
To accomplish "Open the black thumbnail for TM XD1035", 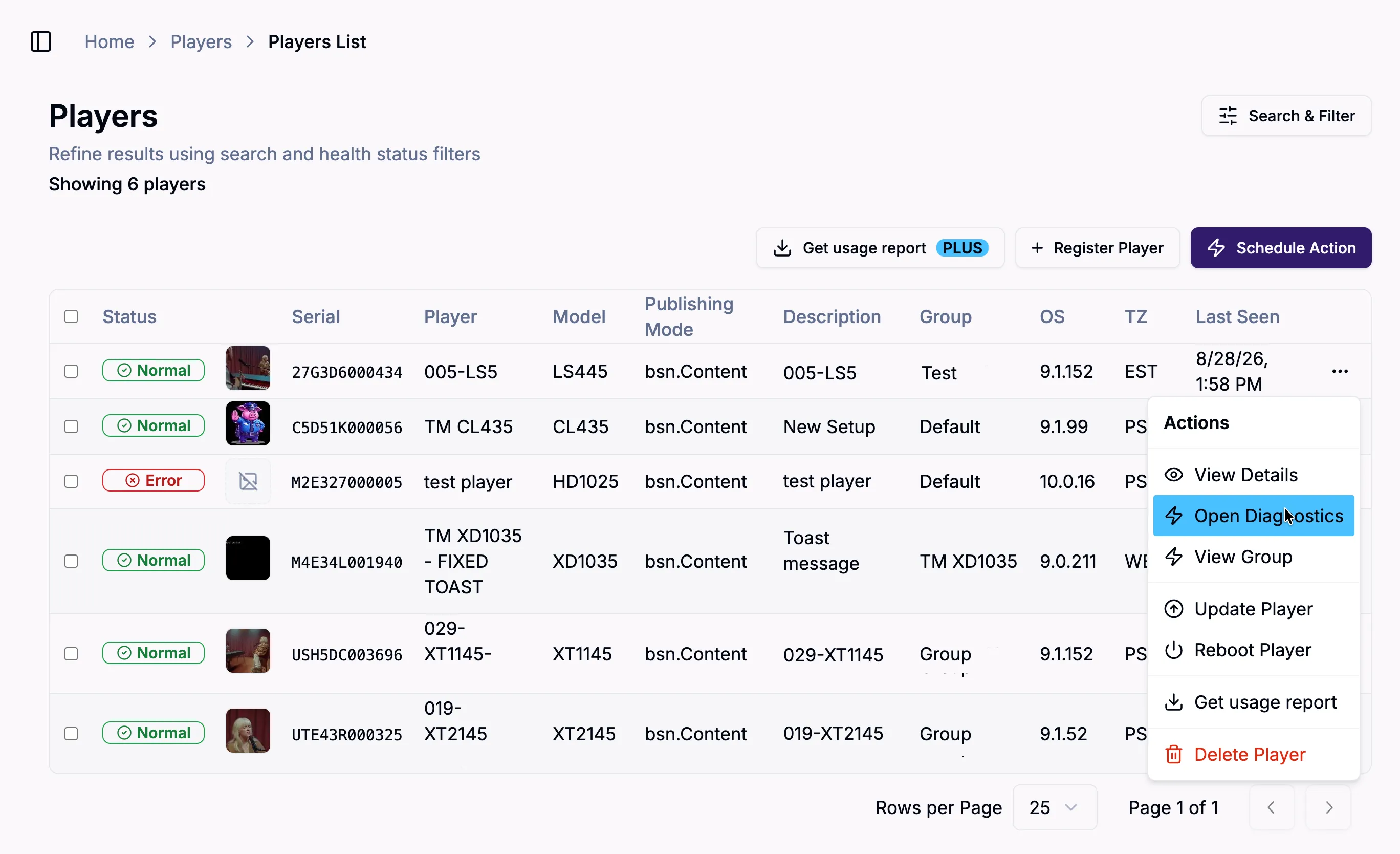I will (x=248, y=558).
